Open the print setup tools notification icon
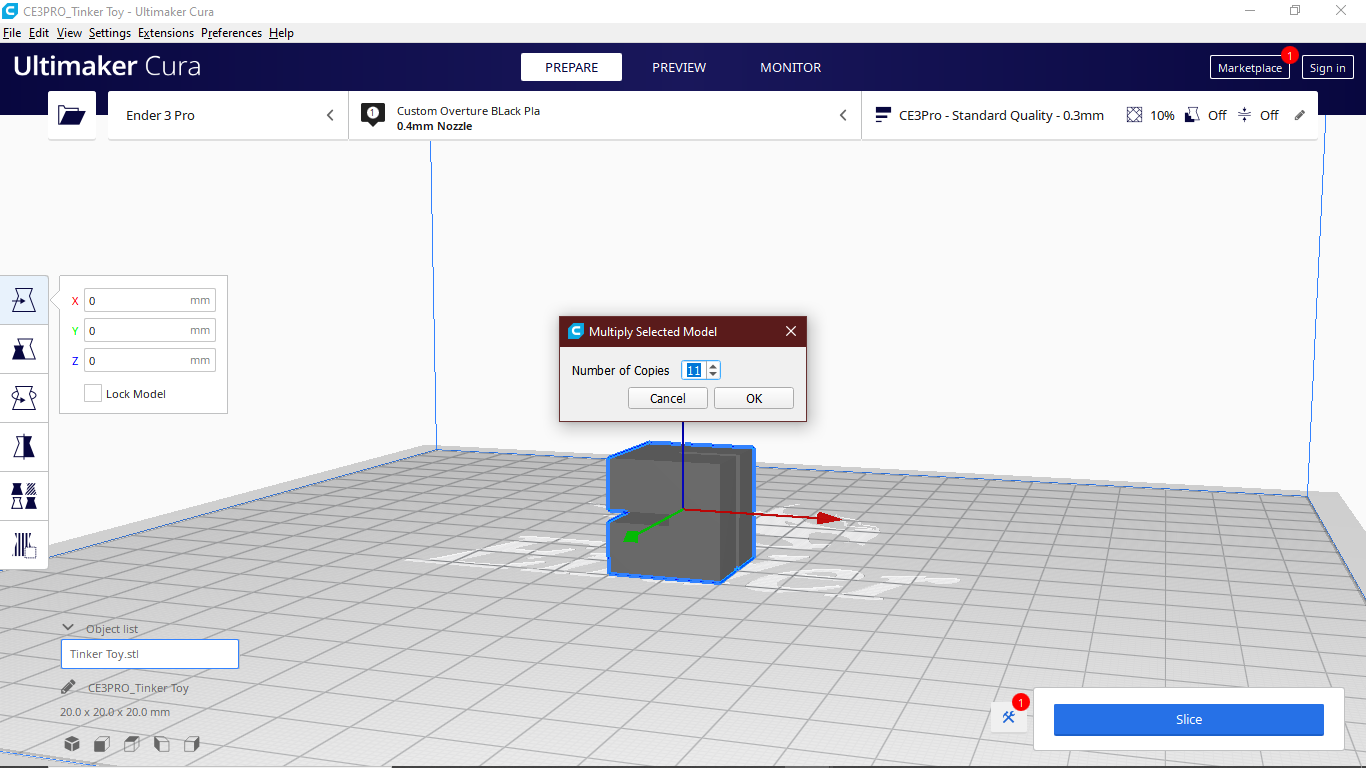This screenshot has width=1366, height=768. tap(1009, 716)
